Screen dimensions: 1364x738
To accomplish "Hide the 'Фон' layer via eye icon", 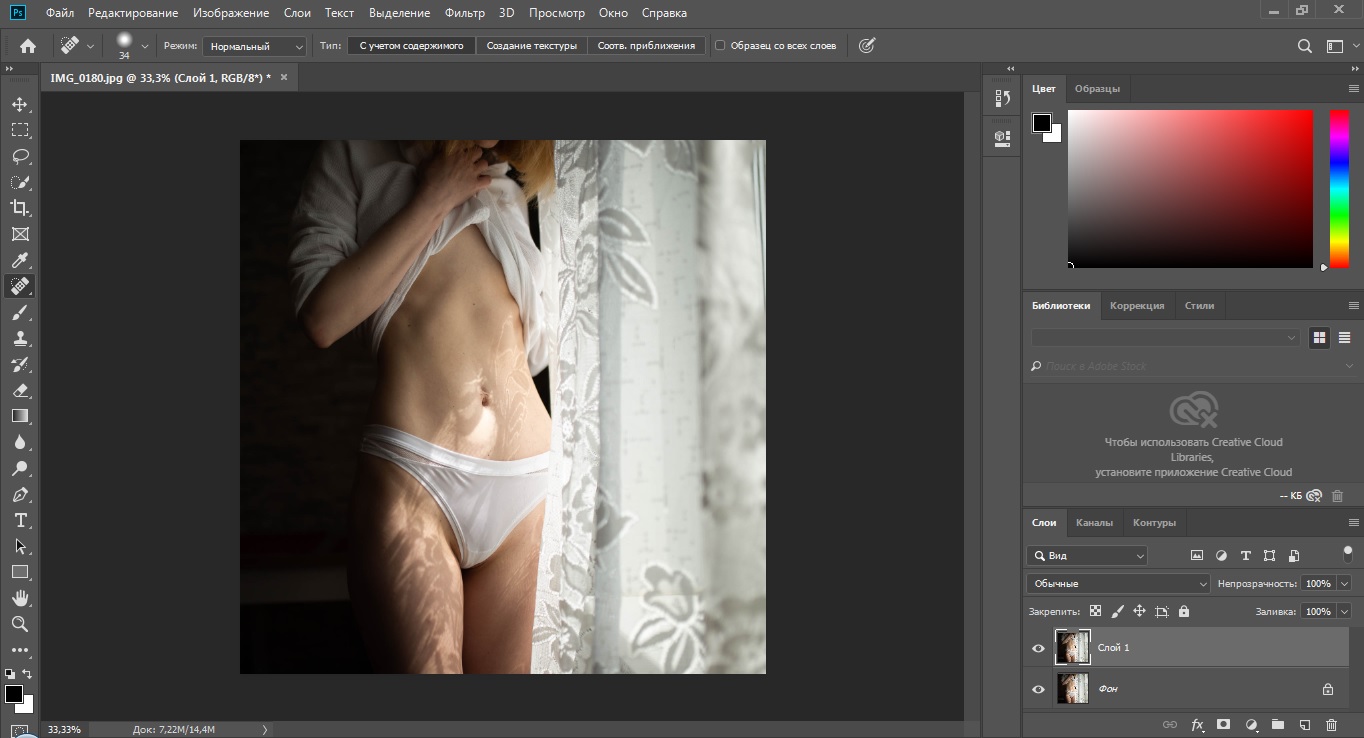I will [1038, 689].
